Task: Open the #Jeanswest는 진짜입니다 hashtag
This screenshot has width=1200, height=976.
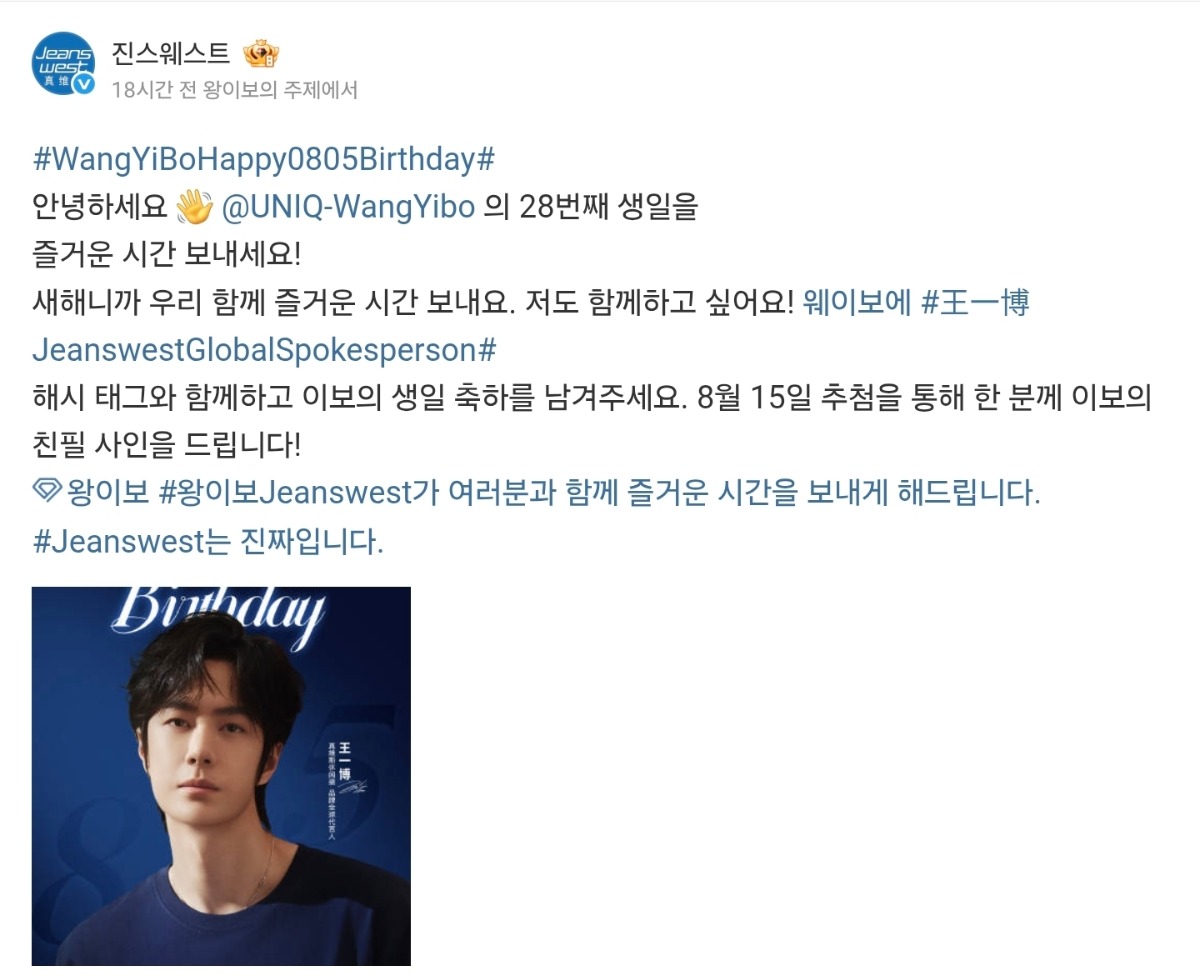Action: pyautogui.click(x=208, y=541)
